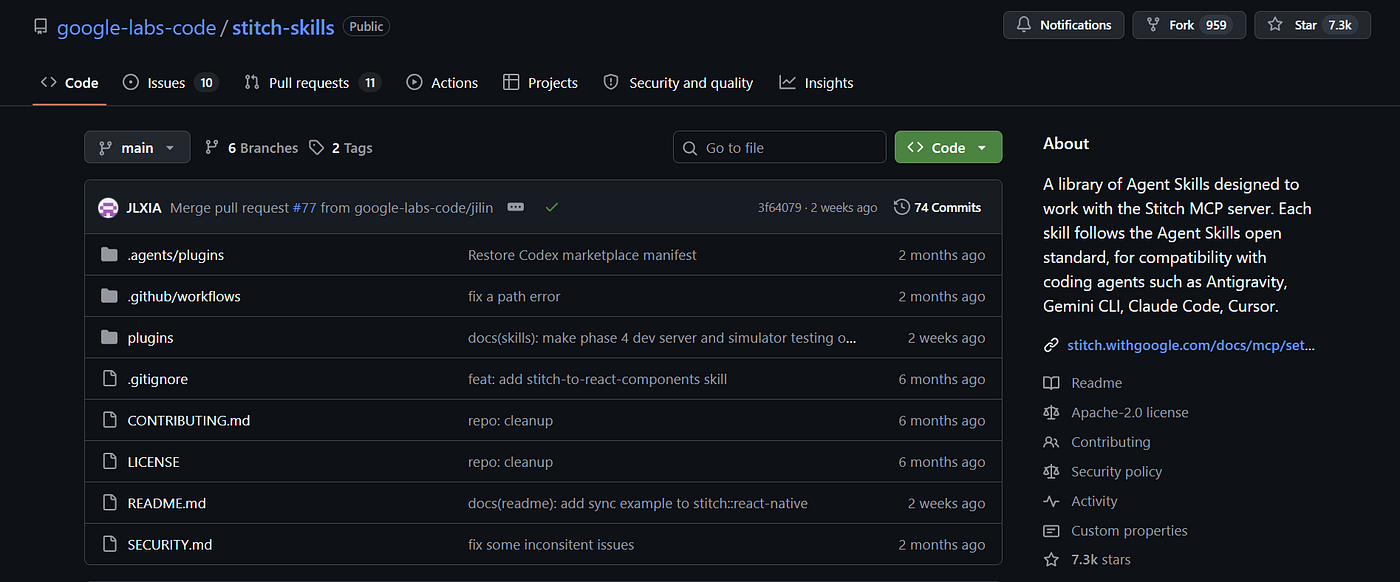Screen dimensions: 1400x582
Task: Open 'repo: cleanup' commit in the LICENSE row
Action: [x=510, y=462]
